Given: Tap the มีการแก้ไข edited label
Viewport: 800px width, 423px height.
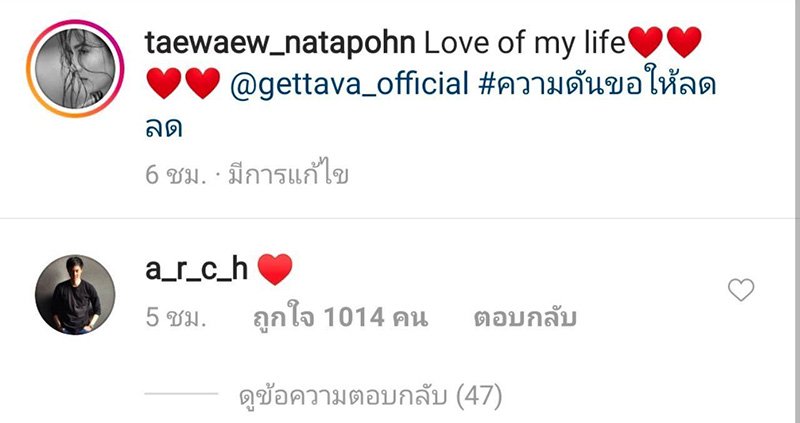Looking at the screenshot, I should [x=288, y=173].
